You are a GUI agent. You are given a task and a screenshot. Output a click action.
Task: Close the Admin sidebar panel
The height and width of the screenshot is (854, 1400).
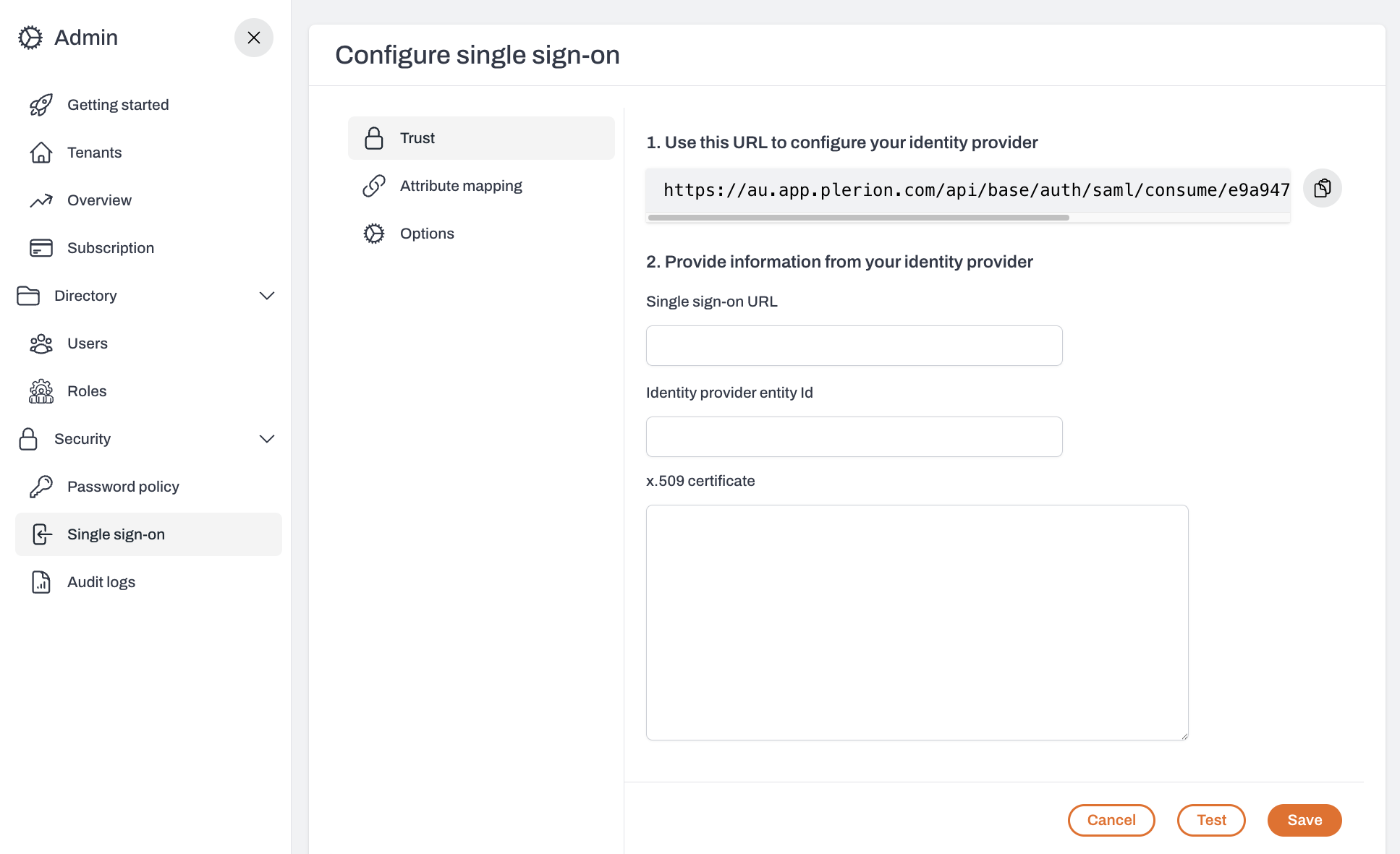[254, 38]
